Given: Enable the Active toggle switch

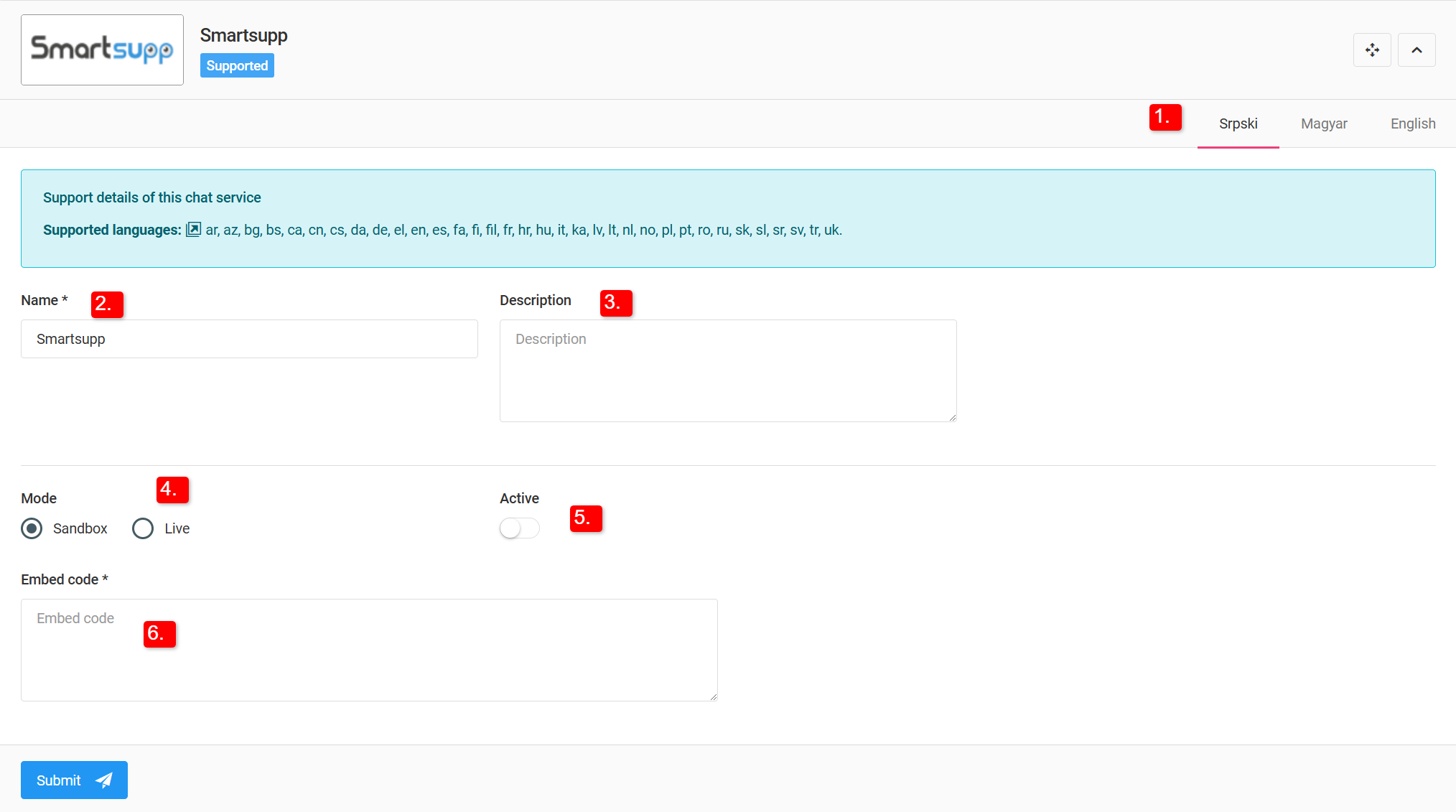Looking at the screenshot, I should [519, 528].
